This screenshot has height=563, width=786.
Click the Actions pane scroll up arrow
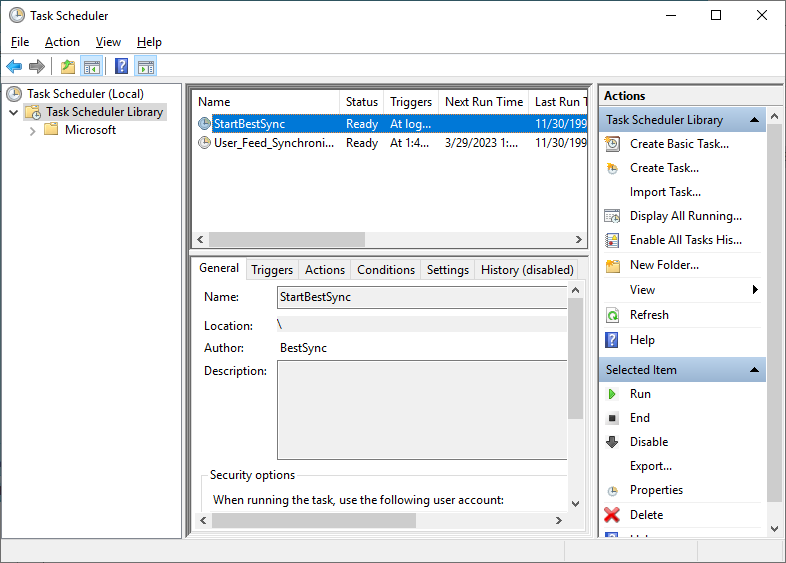click(x=774, y=116)
